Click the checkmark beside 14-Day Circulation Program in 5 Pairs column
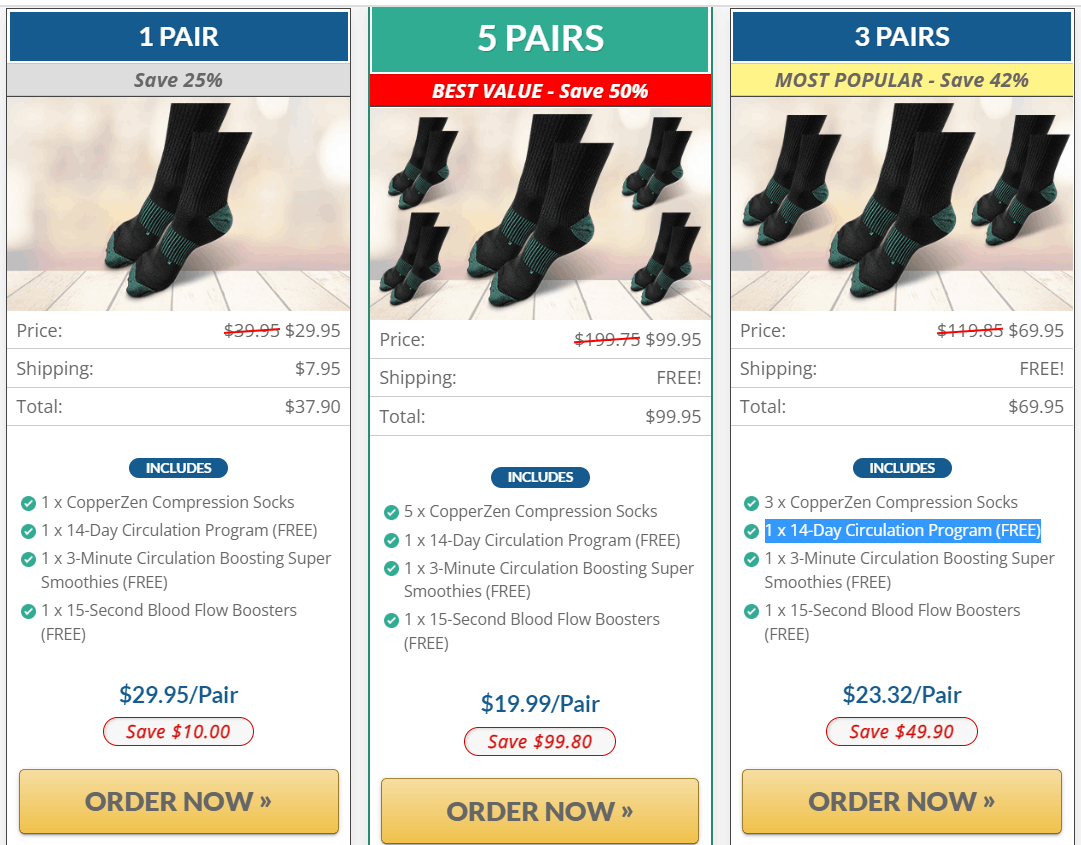The image size is (1081, 845). pyautogui.click(x=391, y=539)
